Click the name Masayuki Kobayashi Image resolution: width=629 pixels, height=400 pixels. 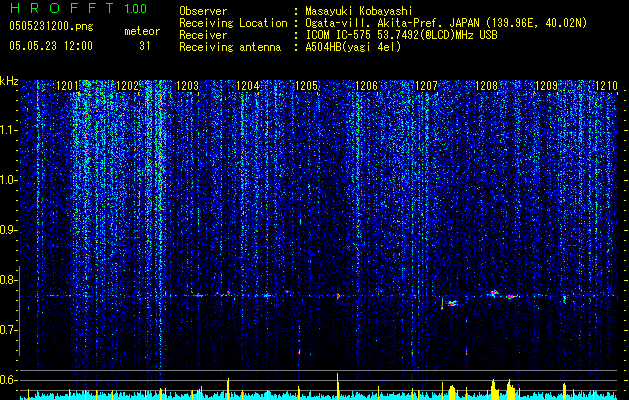pyautogui.click(x=359, y=11)
